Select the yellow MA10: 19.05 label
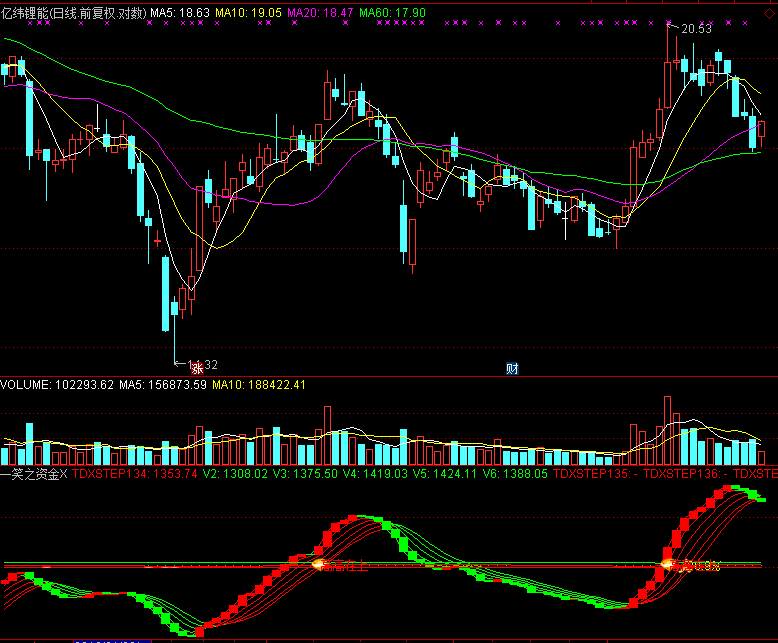The width and height of the screenshot is (778, 643). (250, 10)
